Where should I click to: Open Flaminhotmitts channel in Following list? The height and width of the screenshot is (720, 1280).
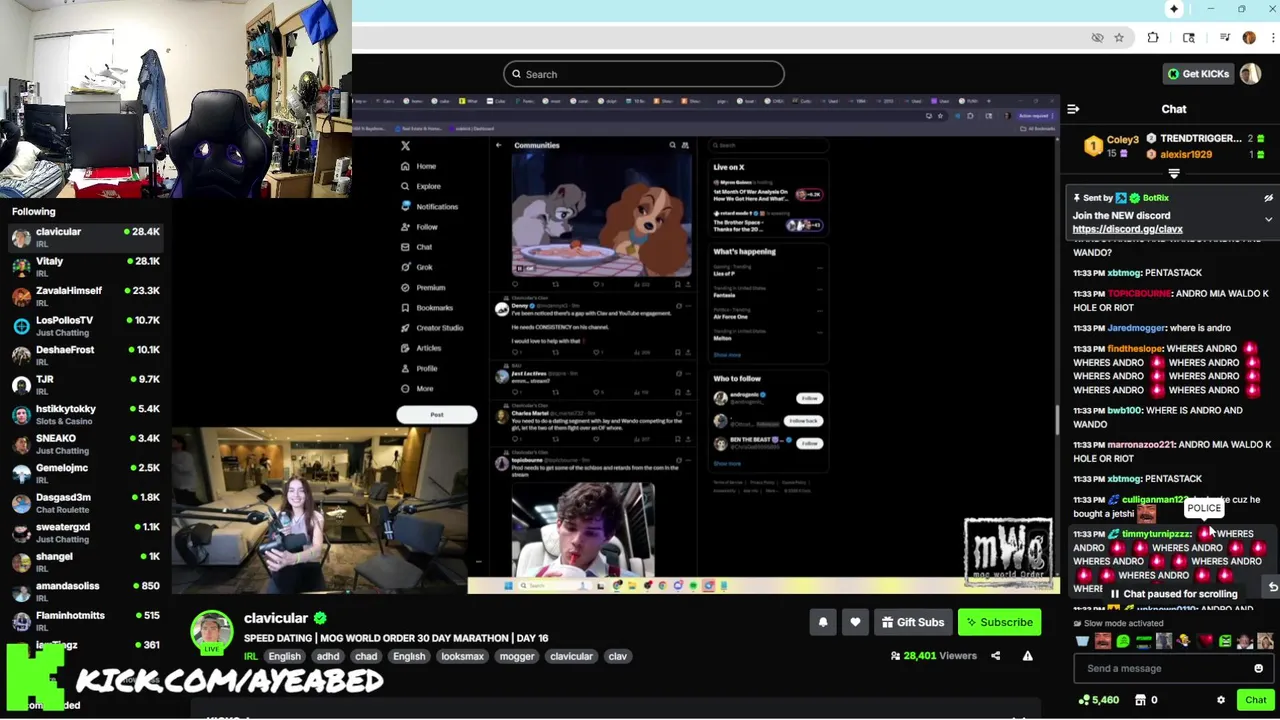pos(85,621)
